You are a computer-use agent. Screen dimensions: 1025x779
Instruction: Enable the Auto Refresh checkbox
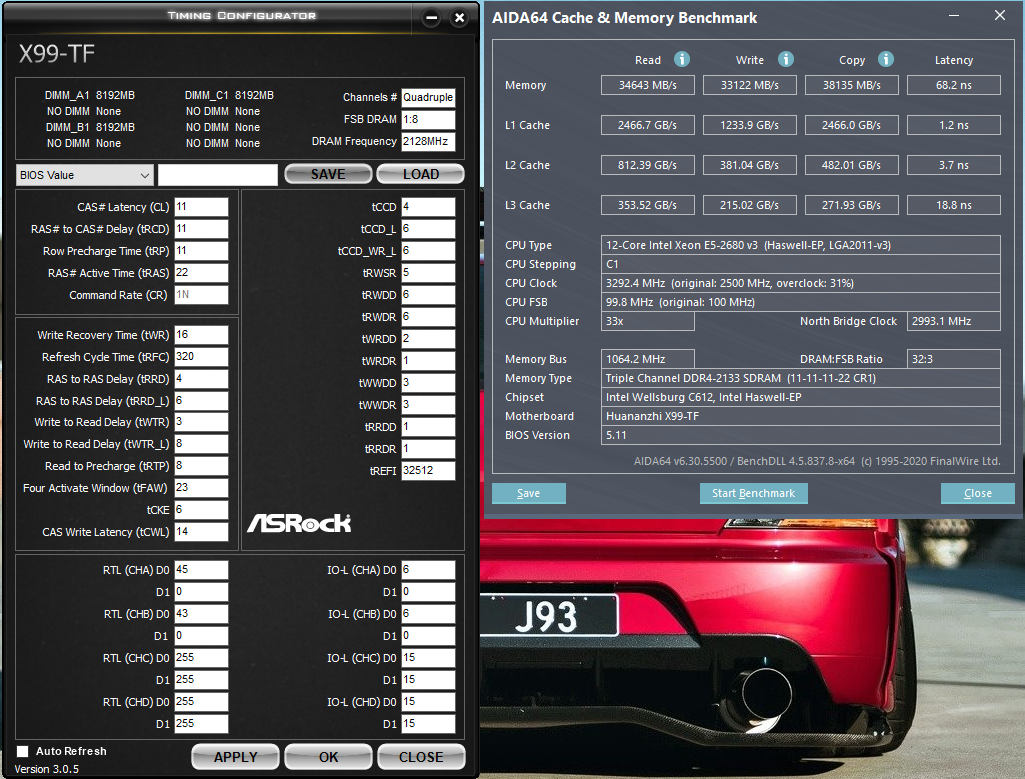23,751
